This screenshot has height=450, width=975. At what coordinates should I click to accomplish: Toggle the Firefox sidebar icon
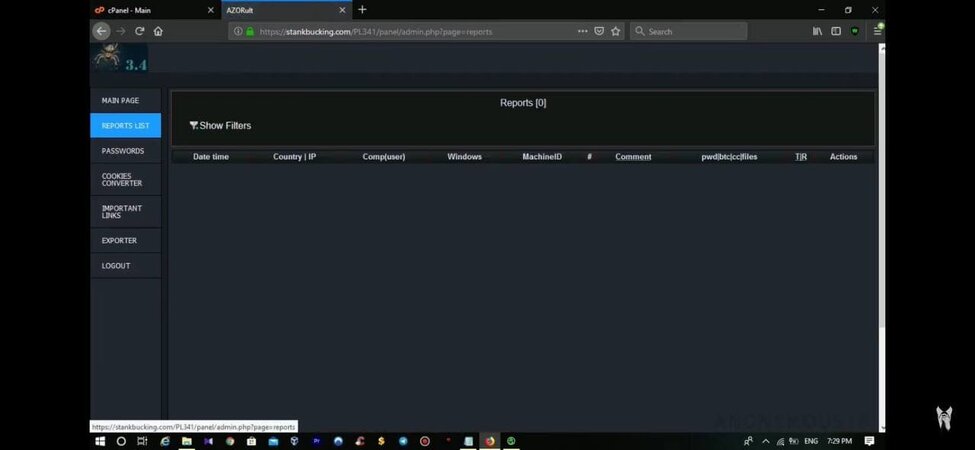[x=836, y=31]
